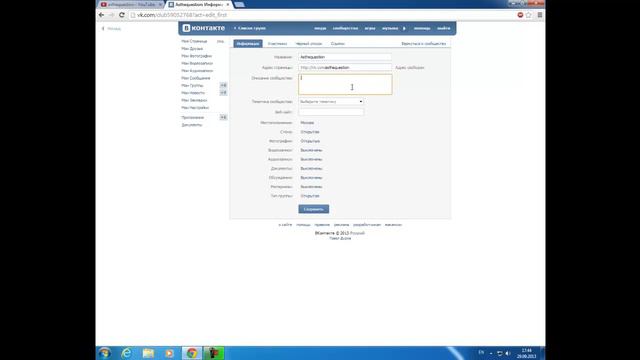Click inside the Название field
This screenshot has width=640, height=360.
(x=345, y=57)
